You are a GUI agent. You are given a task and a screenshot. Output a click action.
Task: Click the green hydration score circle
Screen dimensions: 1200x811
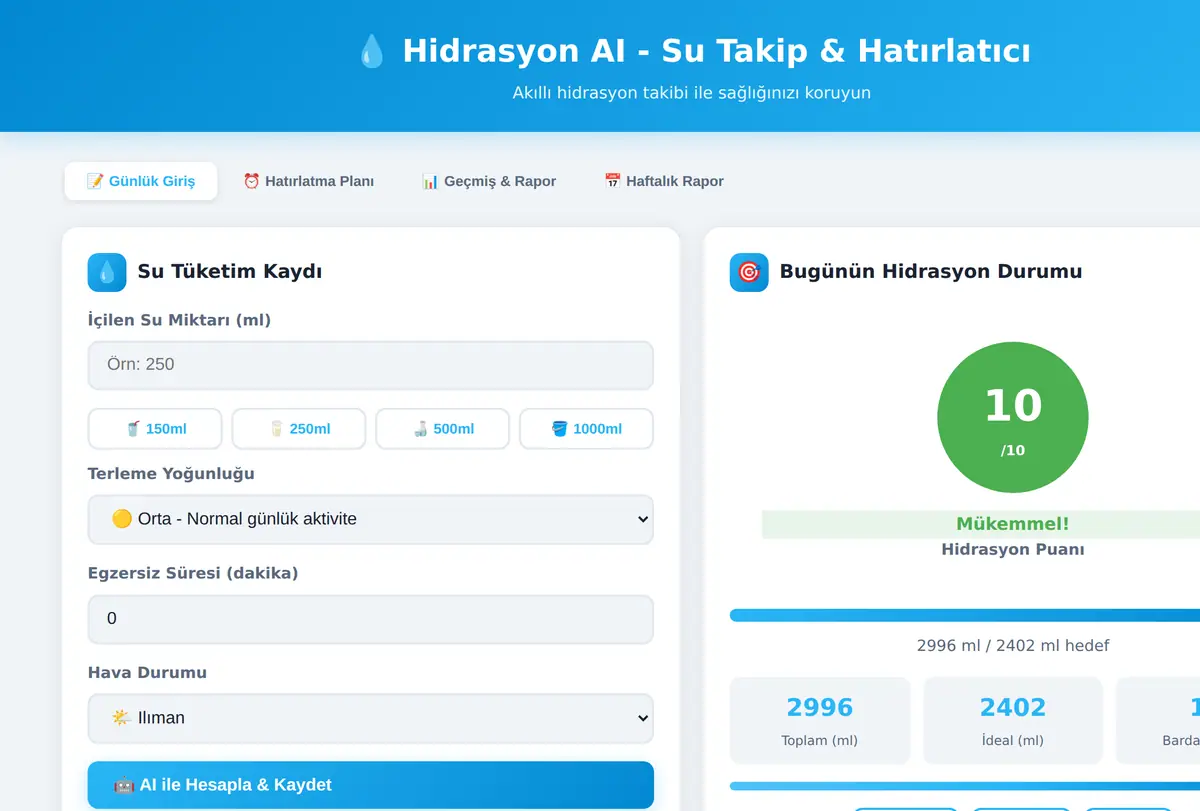point(1013,417)
